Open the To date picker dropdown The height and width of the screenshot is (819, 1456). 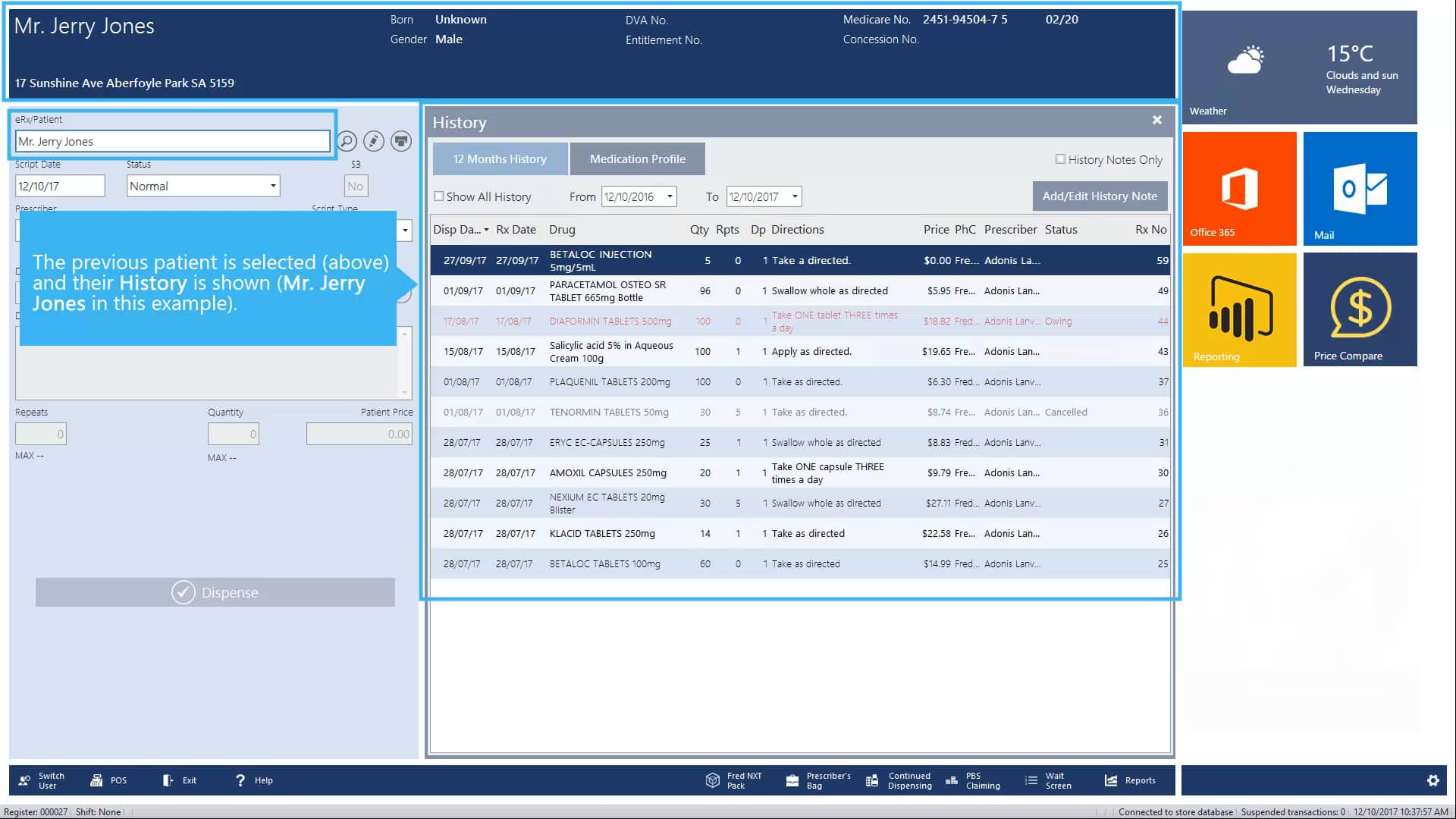click(x=793, y=196)
